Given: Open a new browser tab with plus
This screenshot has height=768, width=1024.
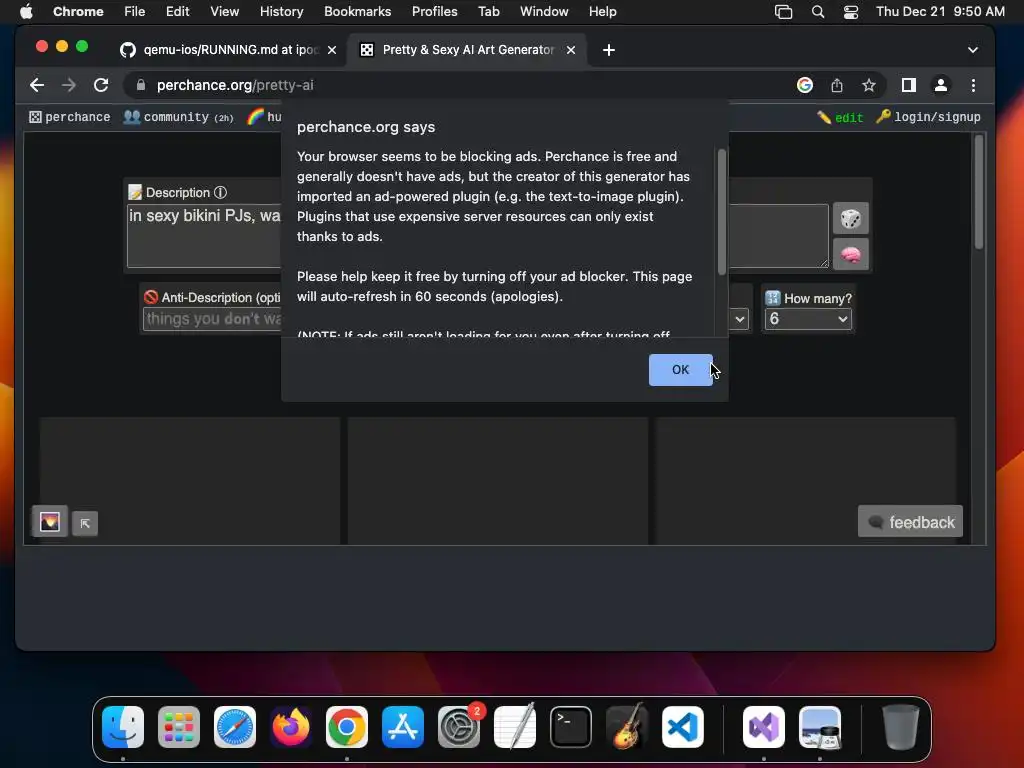Looking at the screenshot, I should (x=609, y=50).
